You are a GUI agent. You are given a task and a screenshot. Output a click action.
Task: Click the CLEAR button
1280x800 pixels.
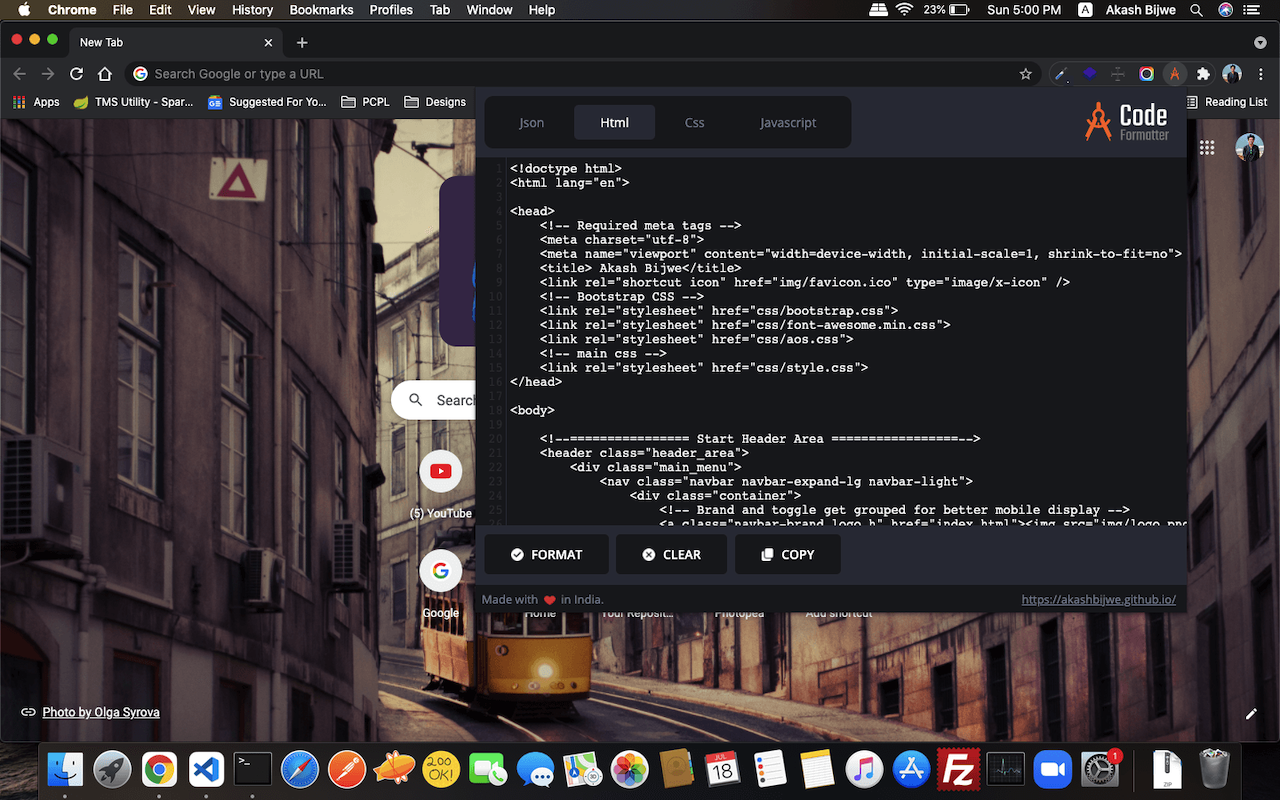pyautogui.click(x=671, y=554)
